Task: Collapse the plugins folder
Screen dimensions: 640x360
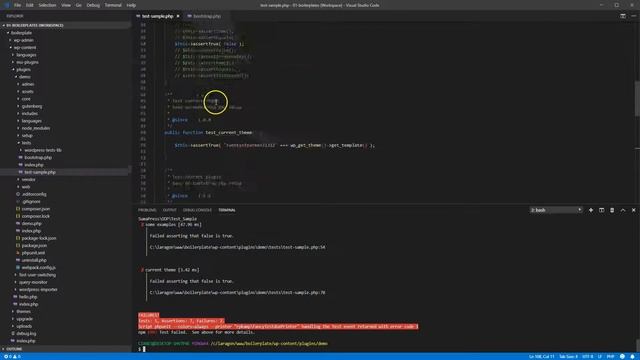Action: [23, 69]
